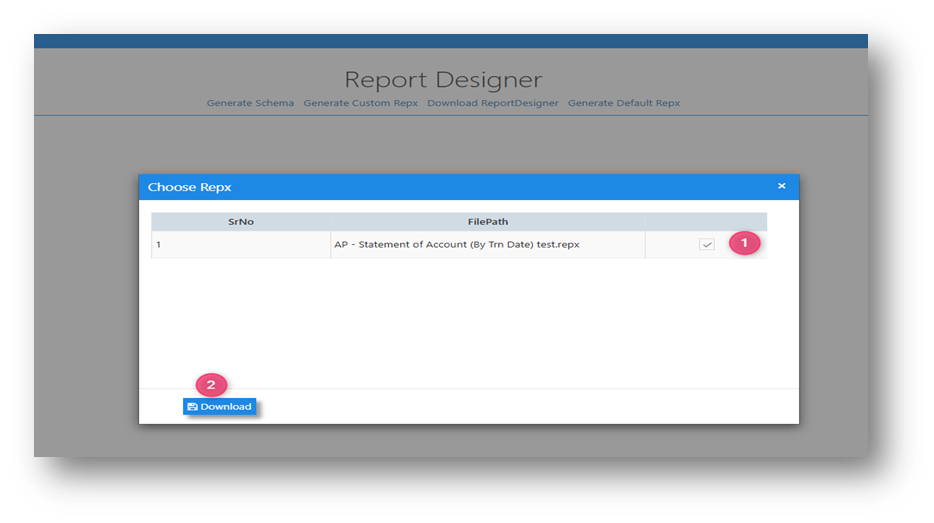Open the Generate Custom Repx link

tap(360, 103)
